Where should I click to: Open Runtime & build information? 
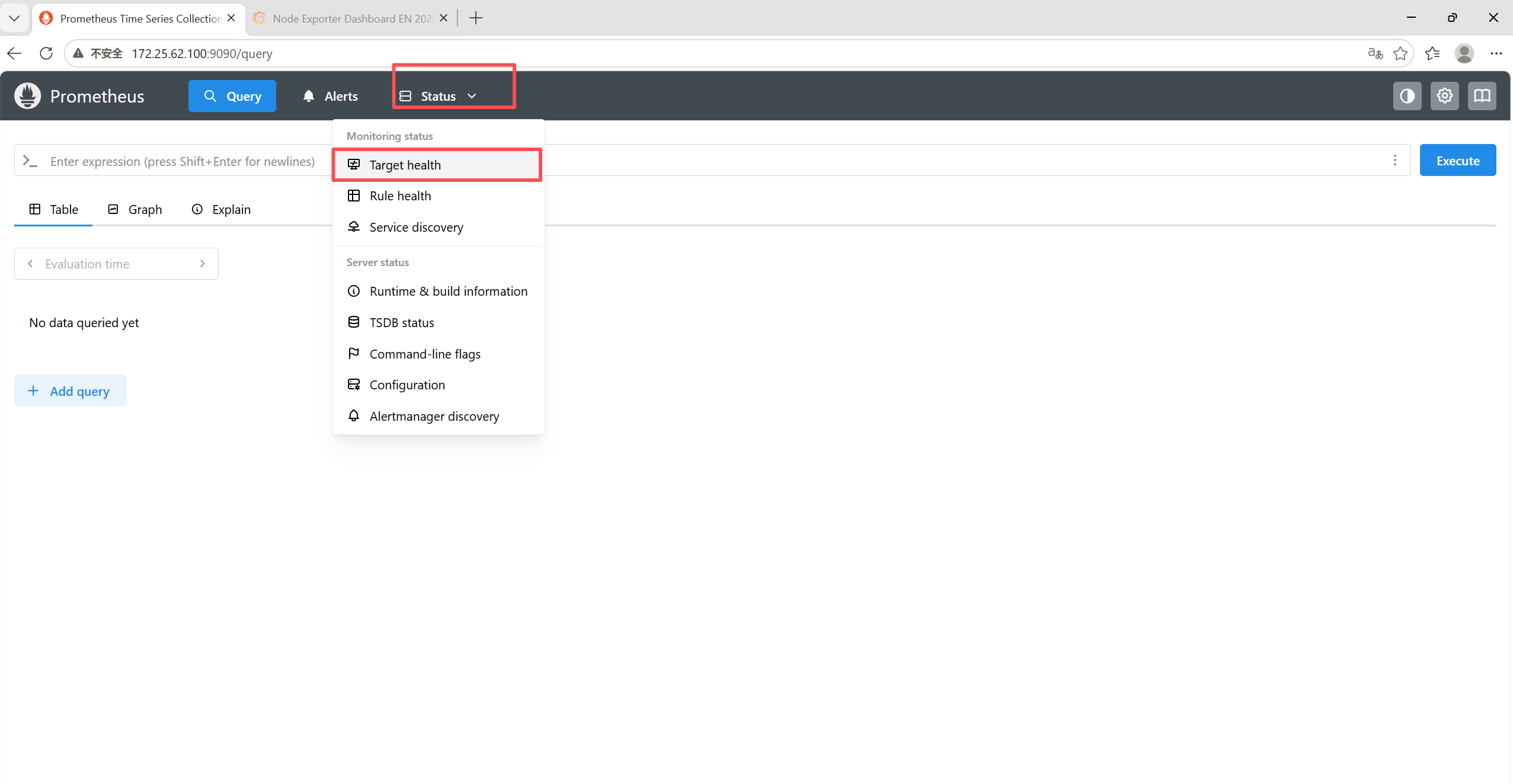click(x=437, y=291)
